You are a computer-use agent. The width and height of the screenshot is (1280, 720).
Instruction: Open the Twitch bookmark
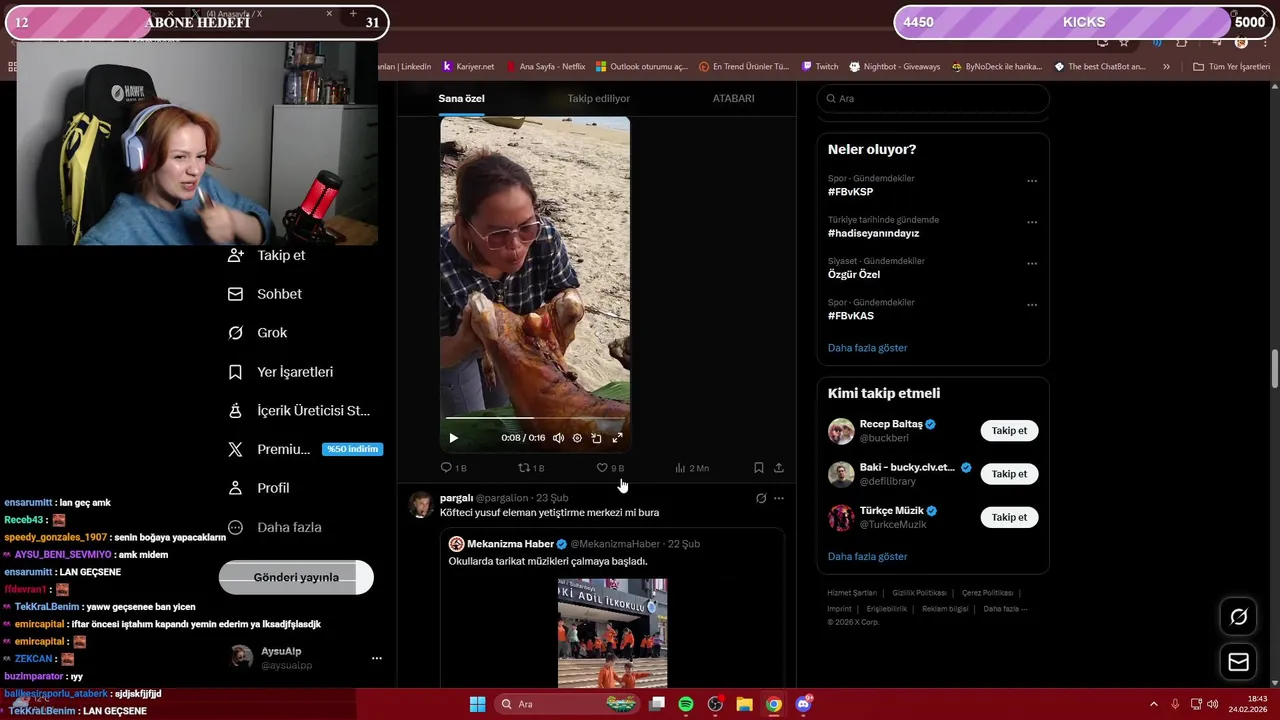coord(820,67)
